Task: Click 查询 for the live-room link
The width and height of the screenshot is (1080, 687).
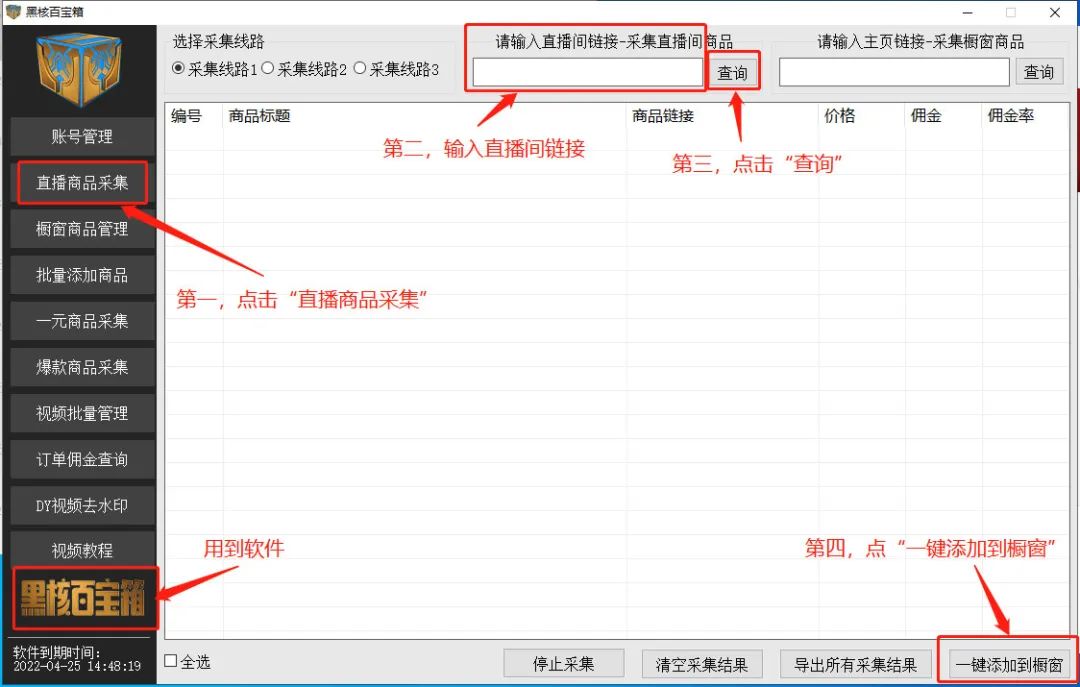Action: pyautogui.click(x=732, y=72)
